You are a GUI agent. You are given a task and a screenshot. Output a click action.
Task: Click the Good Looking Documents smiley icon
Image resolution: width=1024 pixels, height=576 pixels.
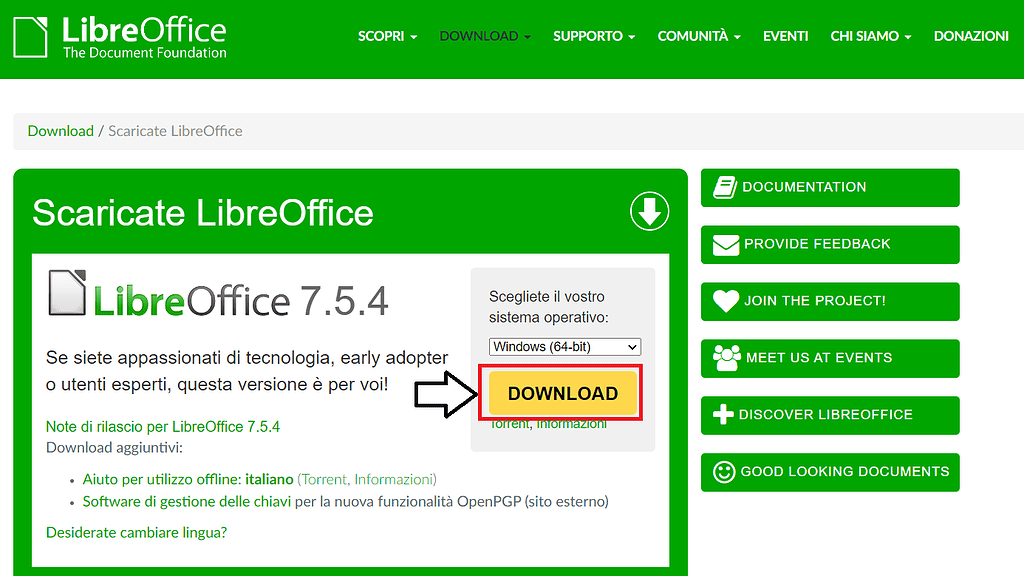click(724, 472)
